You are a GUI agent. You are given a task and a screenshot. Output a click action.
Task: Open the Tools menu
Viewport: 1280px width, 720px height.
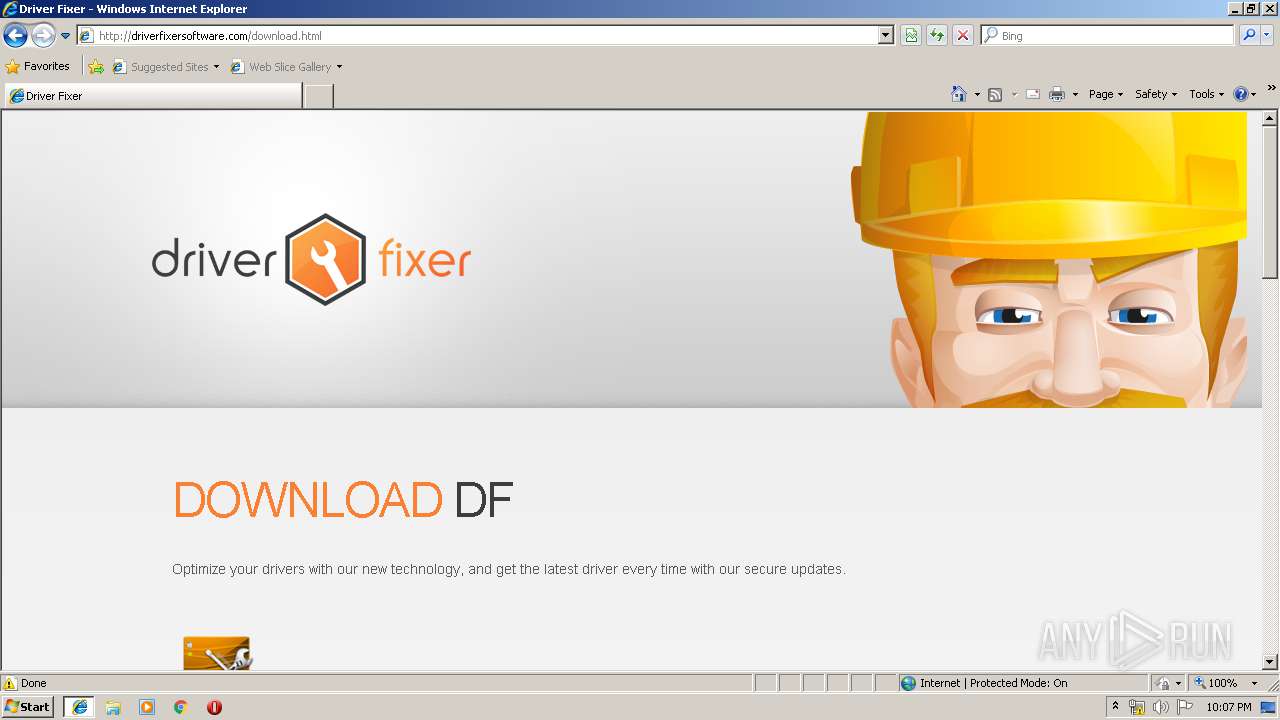1206,94
